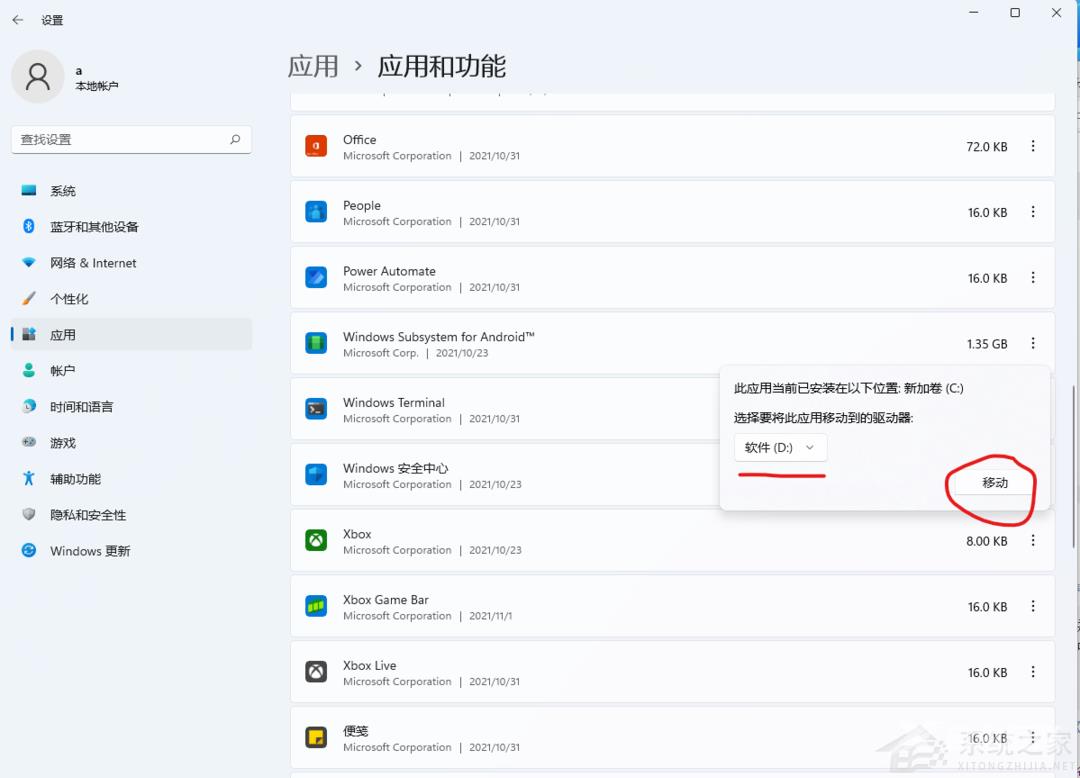This screenshot has width=1080, height=778.
Task: Open 网络 & Internet settings
Action: 93,262
